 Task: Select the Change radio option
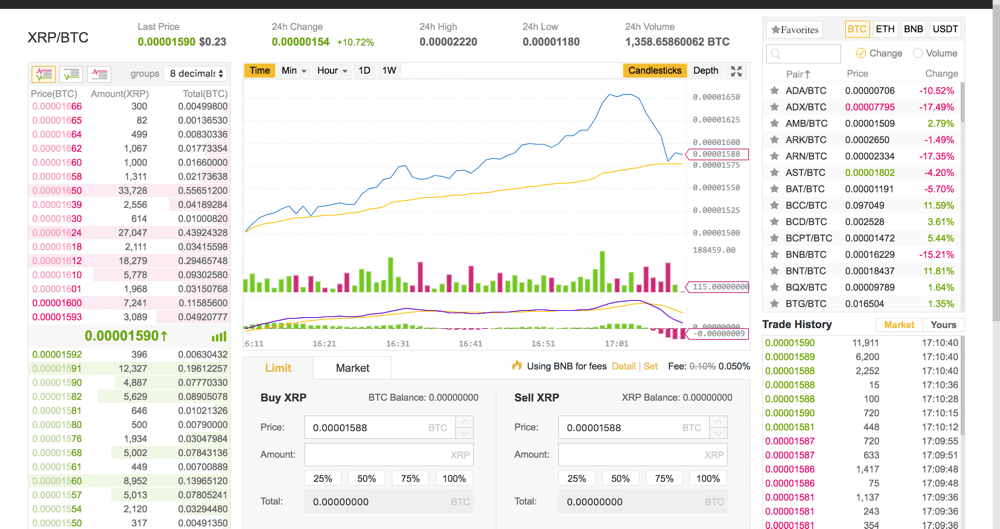point(861,53)
